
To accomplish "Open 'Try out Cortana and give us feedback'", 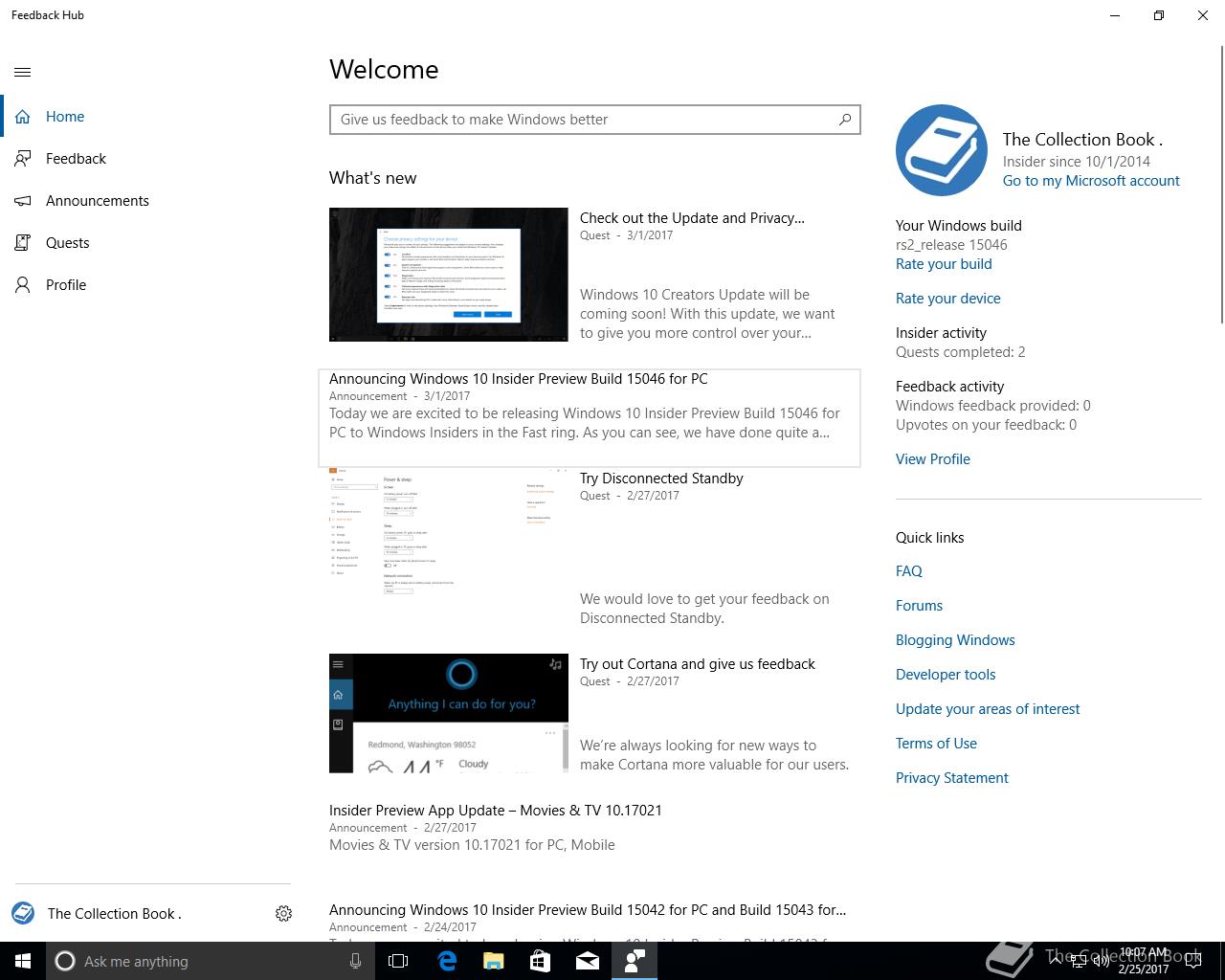I will click(698, 664).
